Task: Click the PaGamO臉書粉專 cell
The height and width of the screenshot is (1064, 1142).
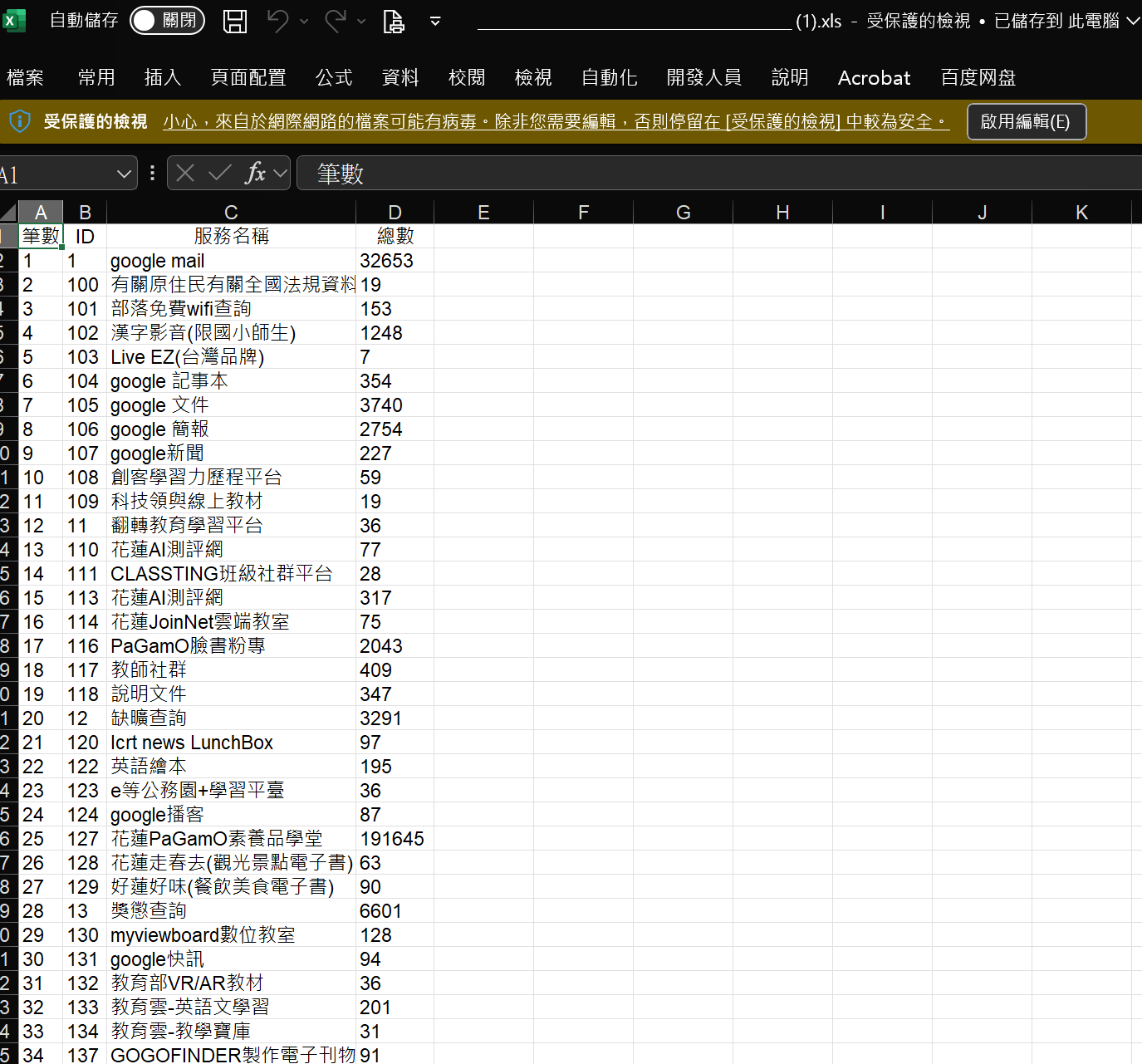Action: click(231, 646)
